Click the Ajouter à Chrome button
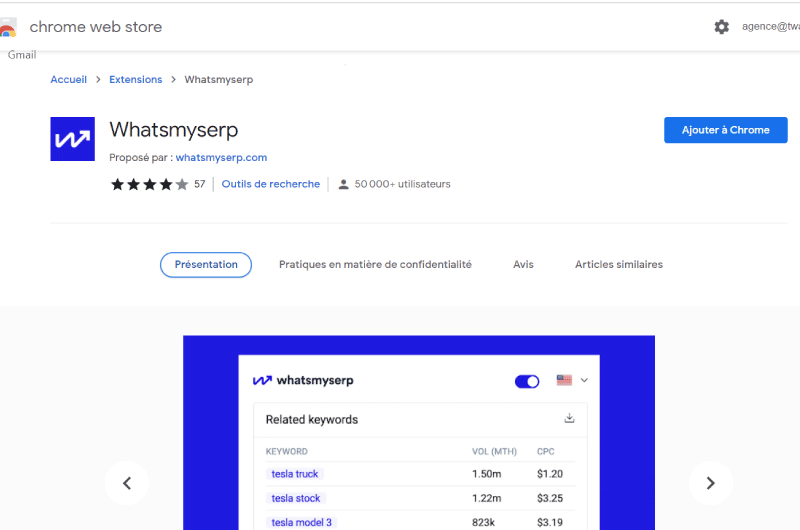 [726, 130]
